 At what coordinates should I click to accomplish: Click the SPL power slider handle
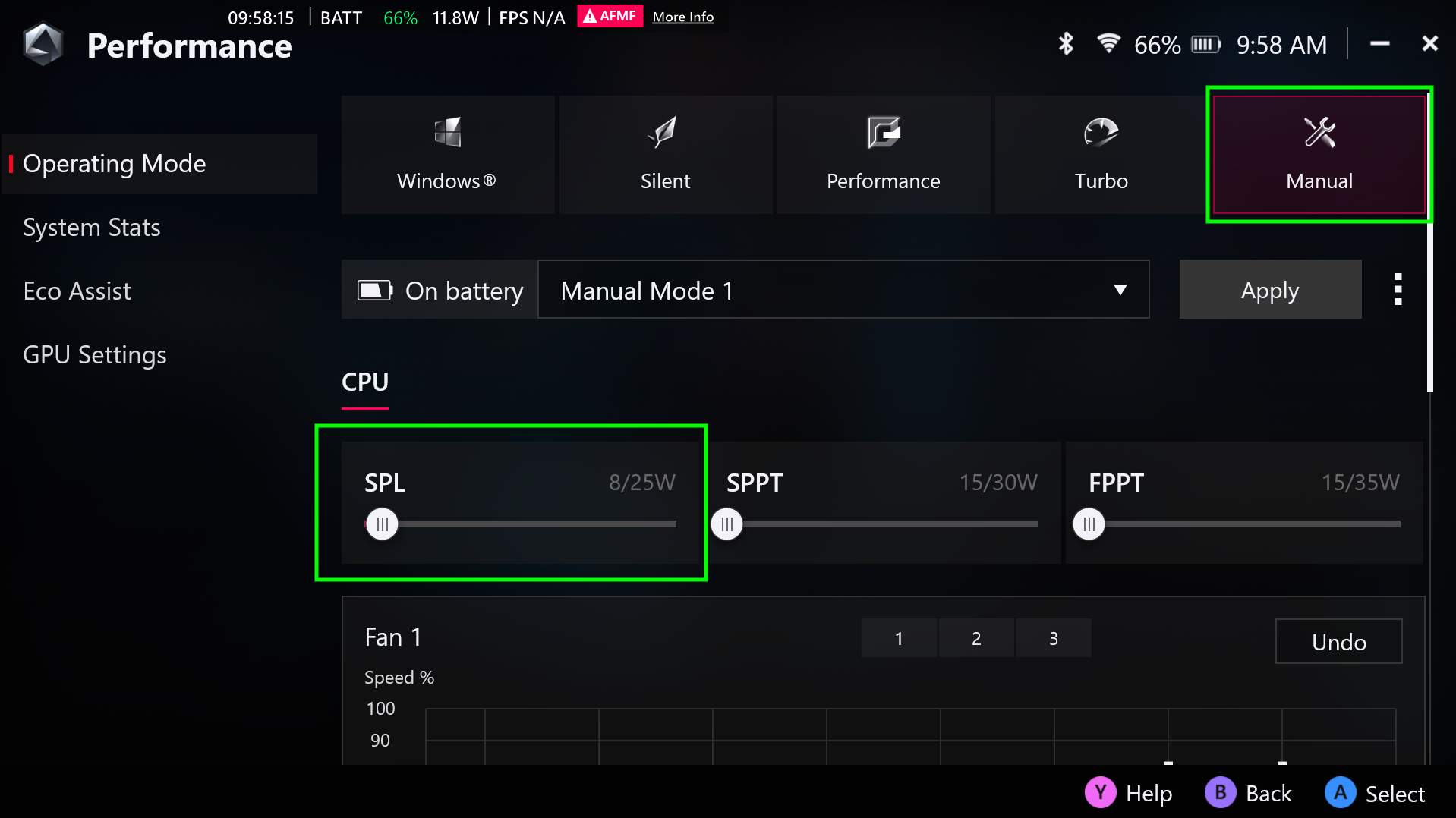tap(382, 524)
